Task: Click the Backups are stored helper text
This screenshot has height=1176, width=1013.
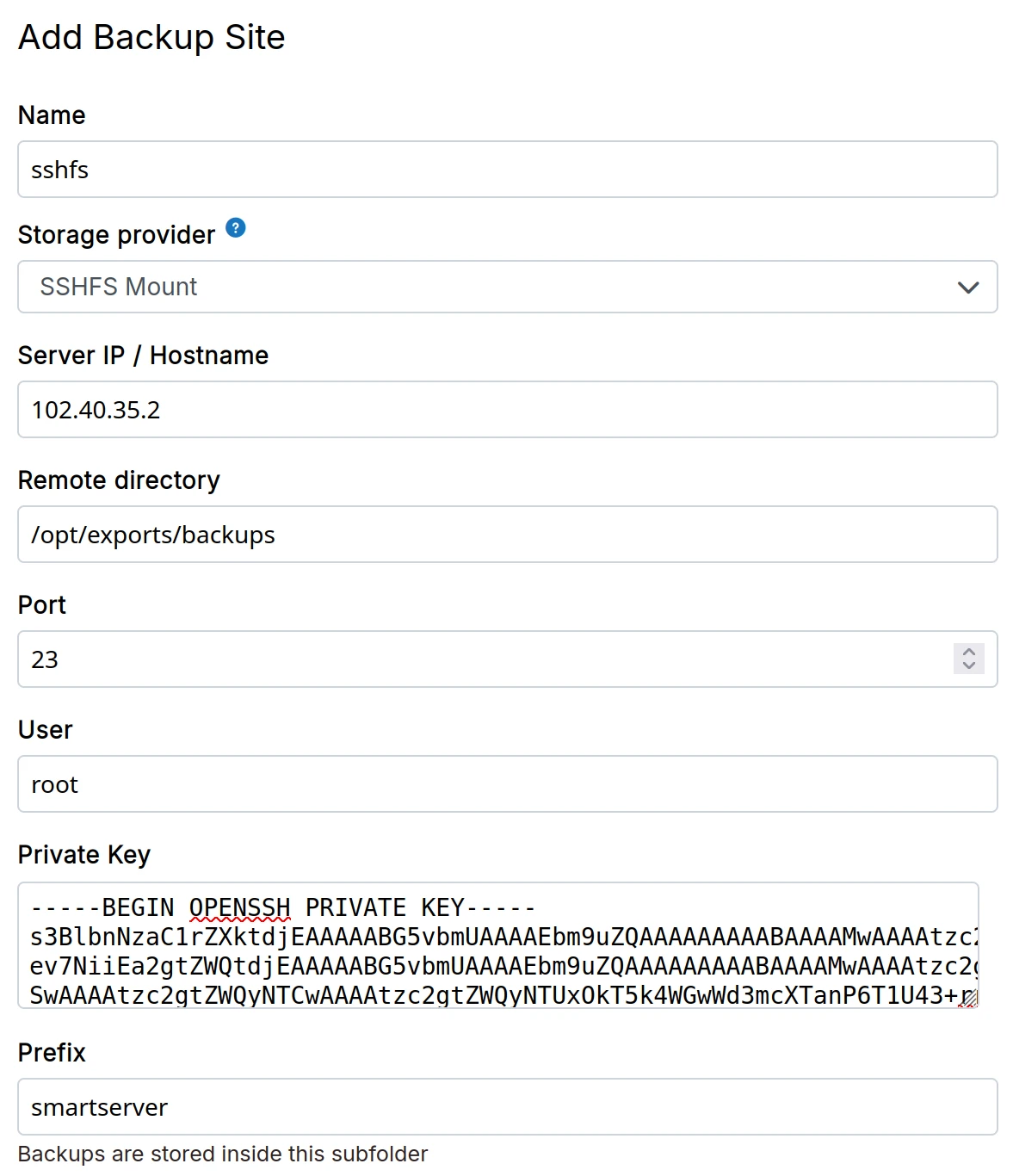Action: [x=223, y=1154]
